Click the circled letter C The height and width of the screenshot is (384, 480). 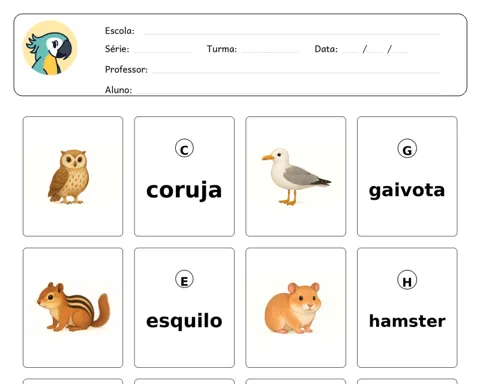pos(184,149)
